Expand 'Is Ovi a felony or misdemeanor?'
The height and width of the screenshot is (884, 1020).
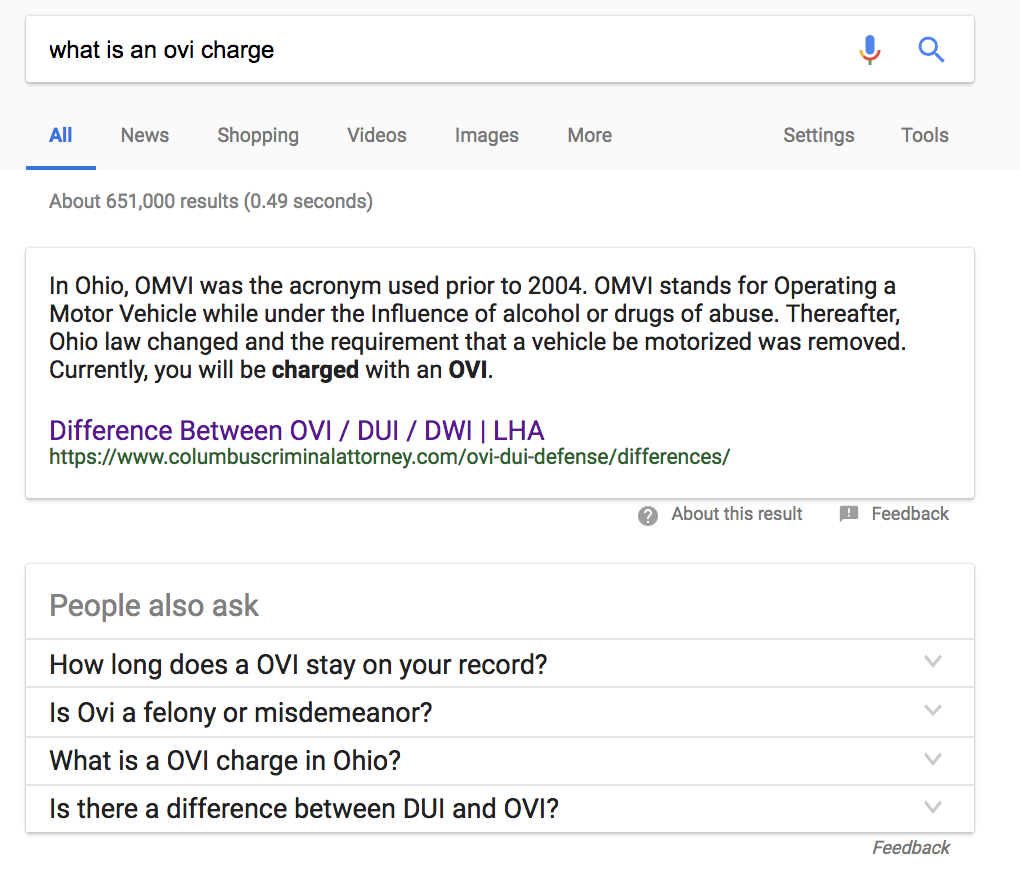pyautogui.click(x=500, y=712)
